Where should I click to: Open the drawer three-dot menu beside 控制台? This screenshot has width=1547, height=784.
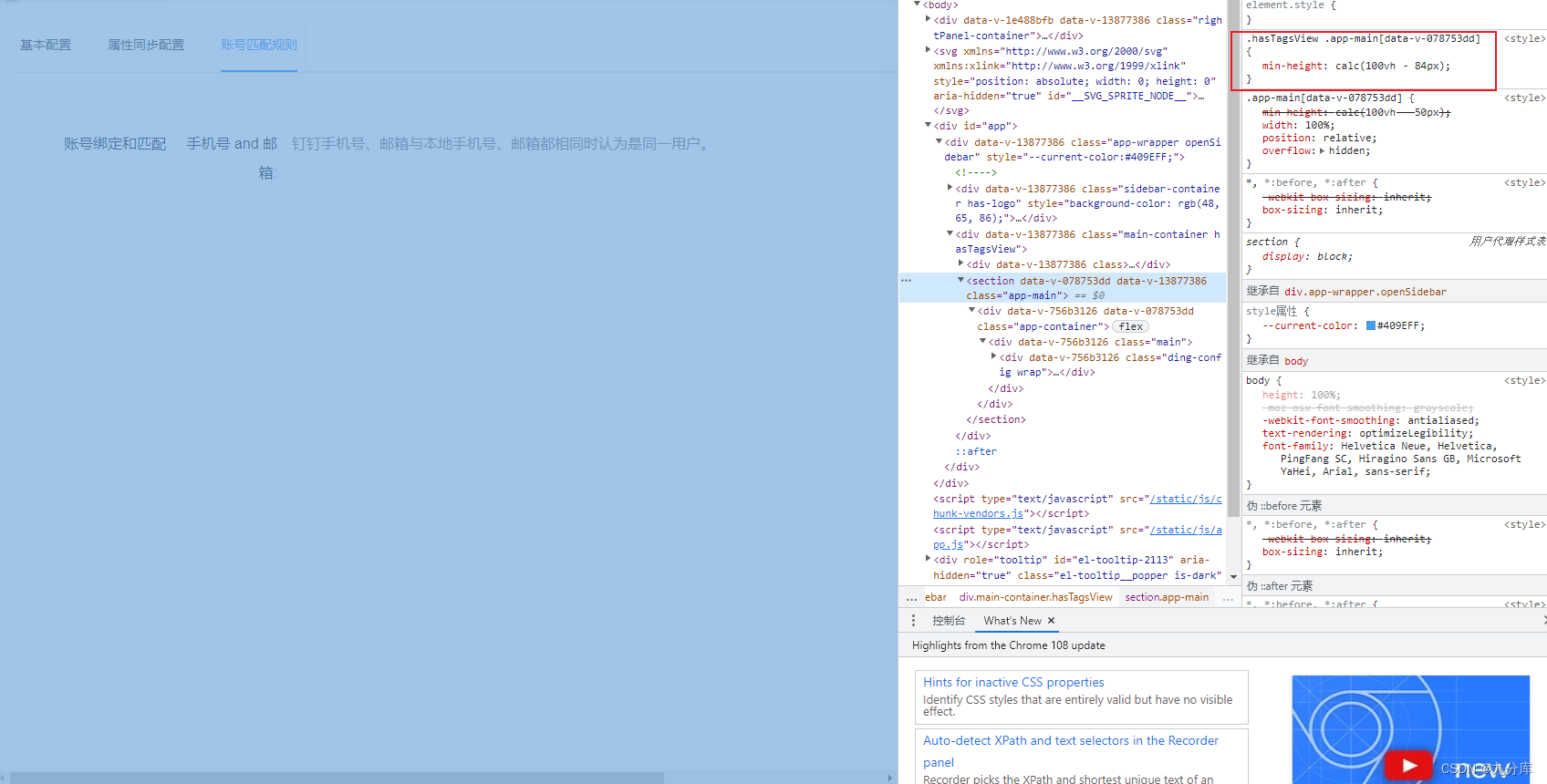click(913, 620)
